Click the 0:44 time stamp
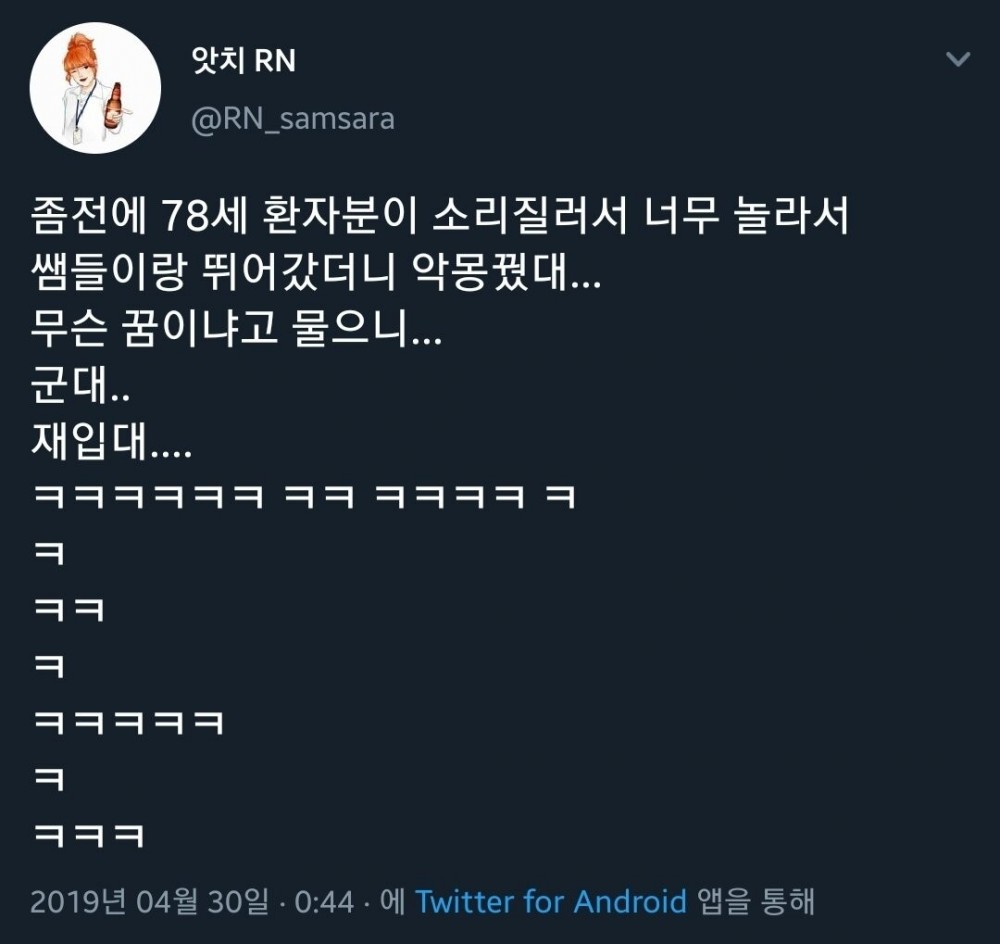Image resolution: width=1000 pixels, height=944 pixels. pos(324,903)
